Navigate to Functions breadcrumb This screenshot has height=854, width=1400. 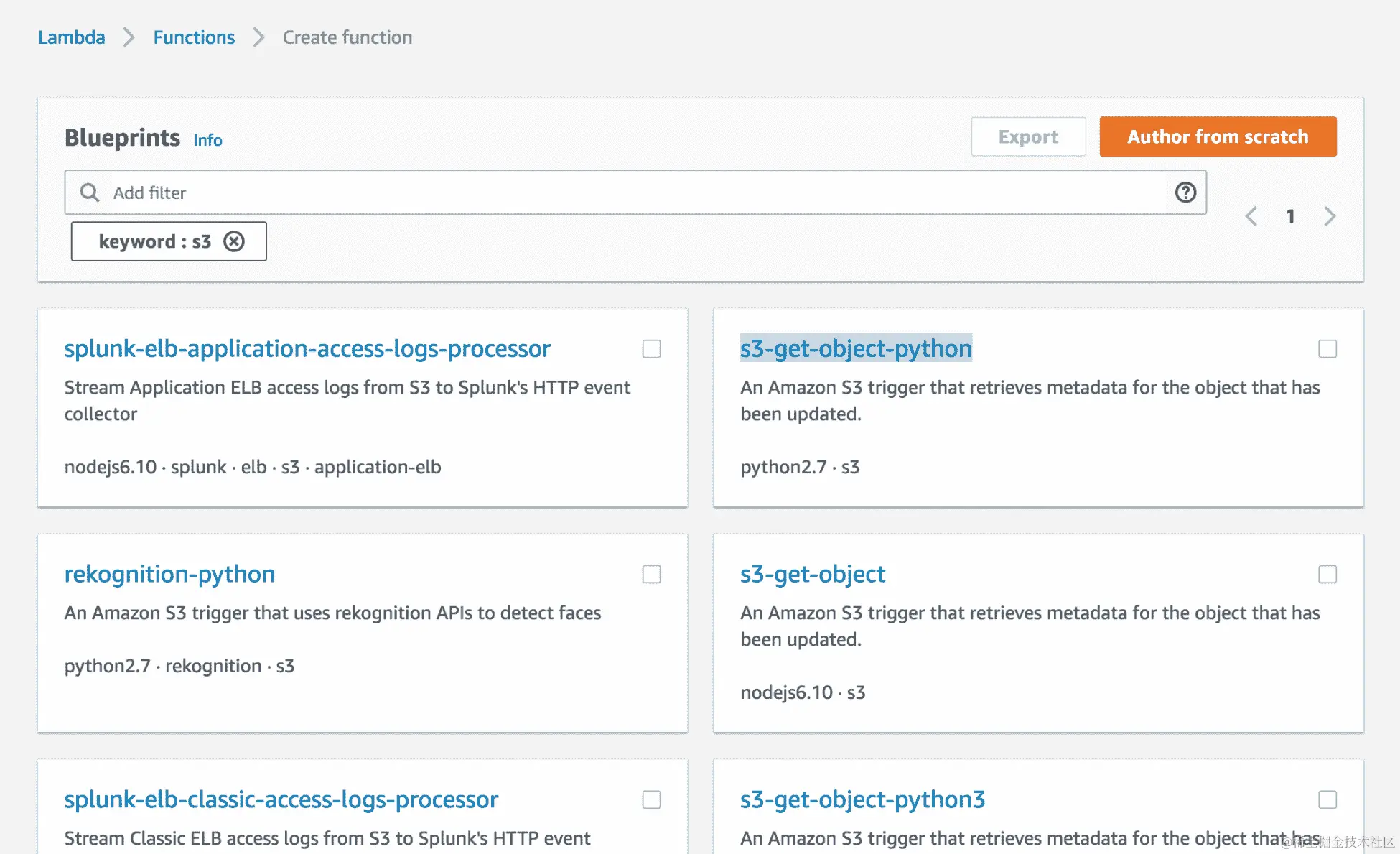[x=194, y=37]
